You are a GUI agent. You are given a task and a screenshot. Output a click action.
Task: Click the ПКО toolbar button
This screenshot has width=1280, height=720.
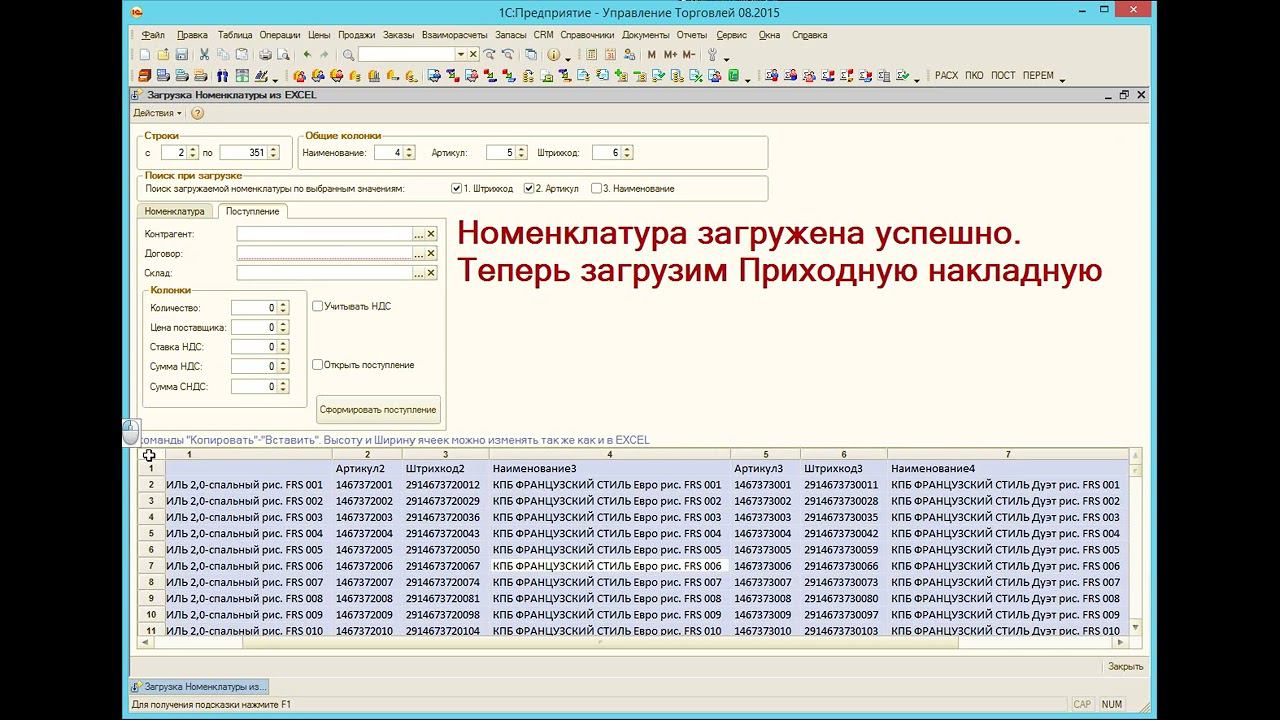(974, 76)
